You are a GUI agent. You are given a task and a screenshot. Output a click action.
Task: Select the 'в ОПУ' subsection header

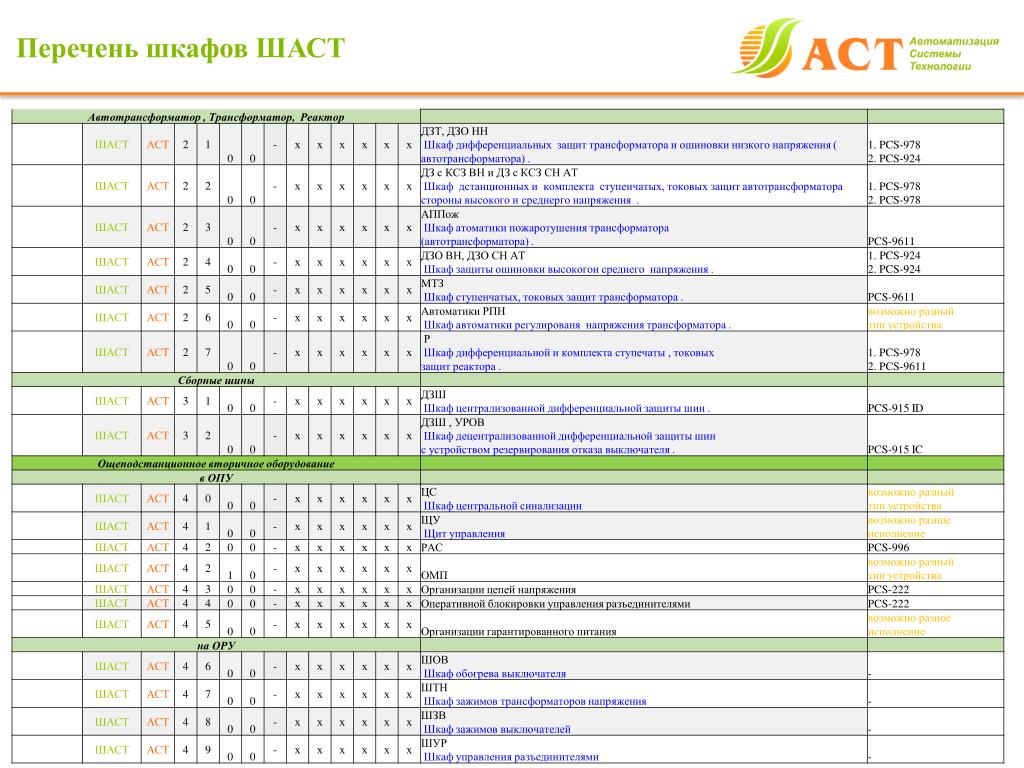pos(216,478)
